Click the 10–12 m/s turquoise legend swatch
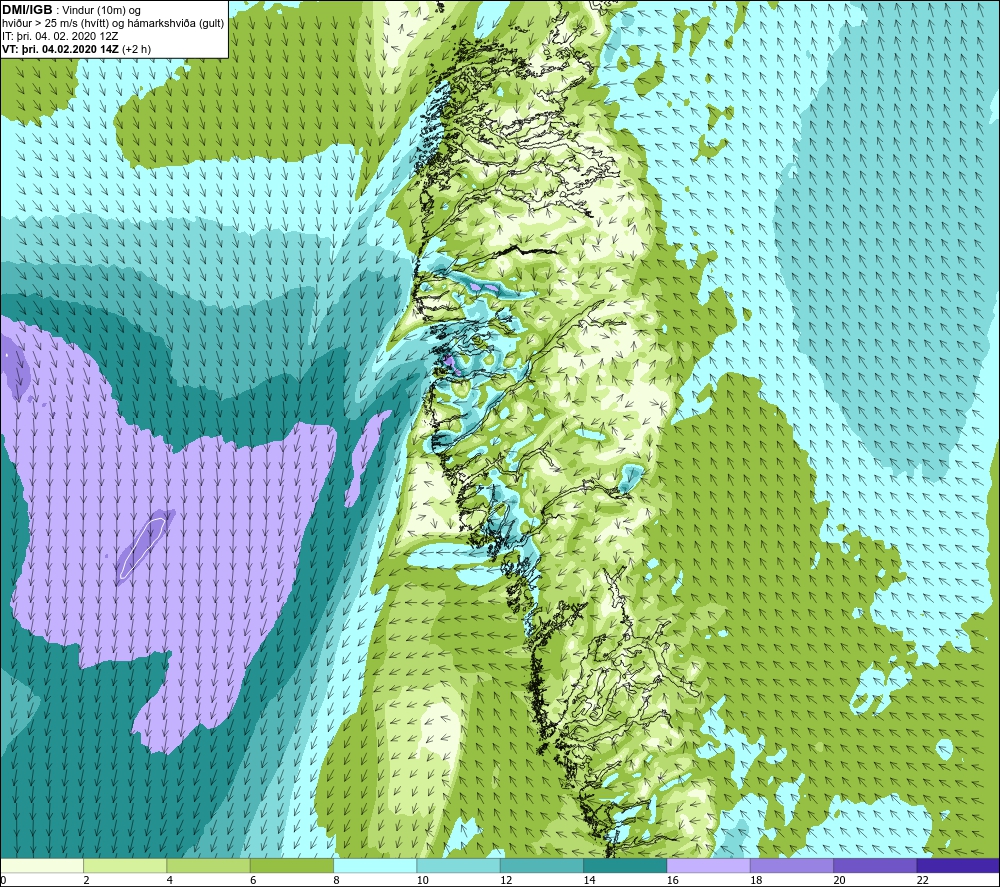This screenshot has width=1000, height=887. coord(459,865)
